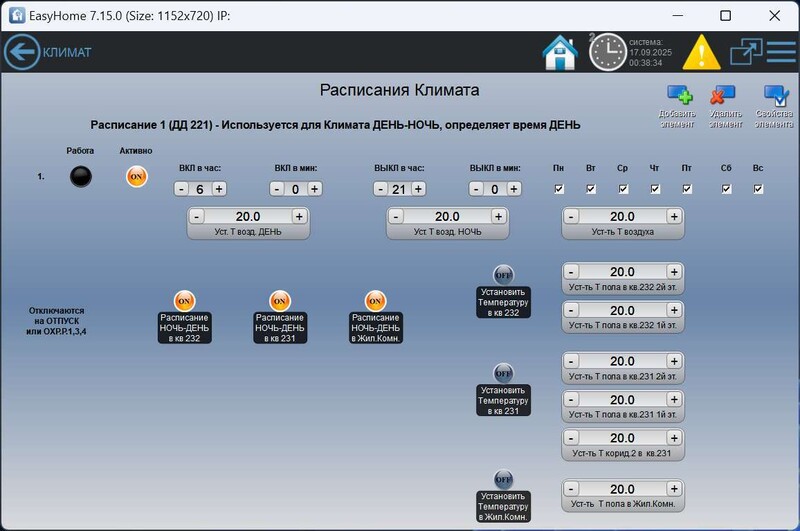Click the Добавить элемент icon
800x531 pixels.
[x=680, y=97]
